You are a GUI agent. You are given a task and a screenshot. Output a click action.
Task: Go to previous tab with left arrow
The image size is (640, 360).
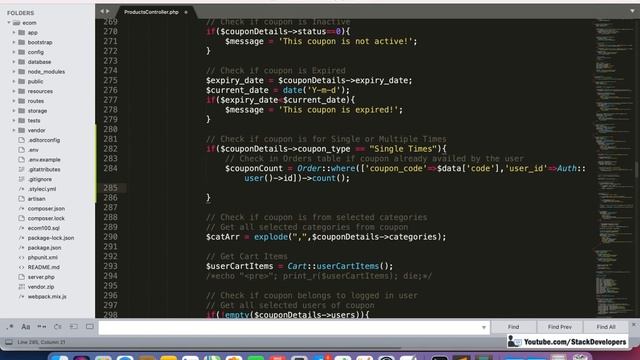[102, 11]
